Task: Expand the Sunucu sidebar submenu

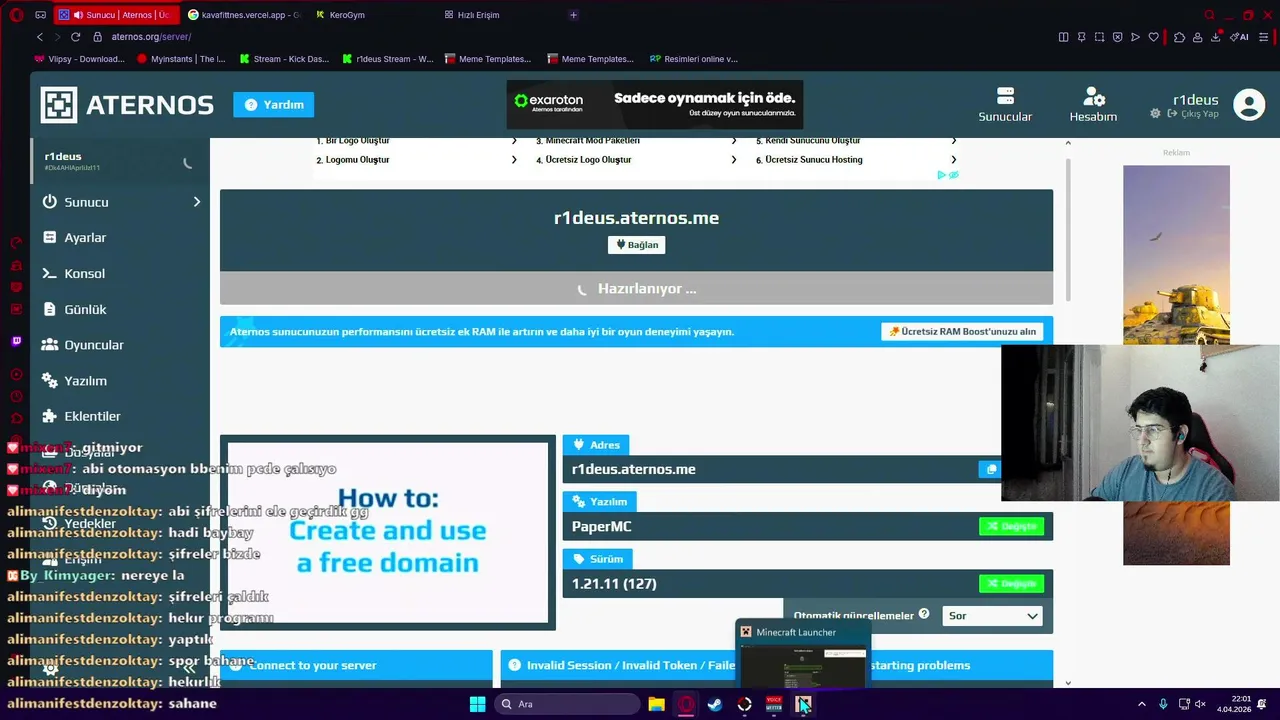Action: [x=197, y=202]
